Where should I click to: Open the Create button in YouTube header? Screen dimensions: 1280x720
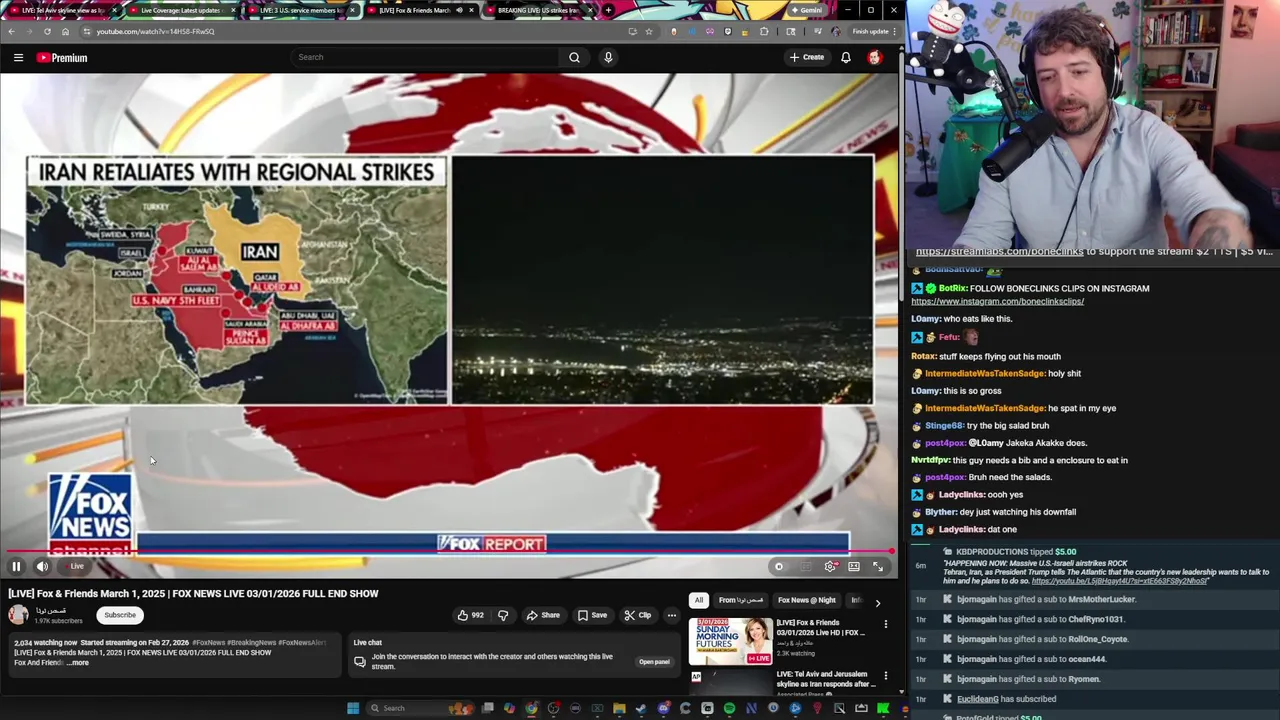[x=806, y=58]
